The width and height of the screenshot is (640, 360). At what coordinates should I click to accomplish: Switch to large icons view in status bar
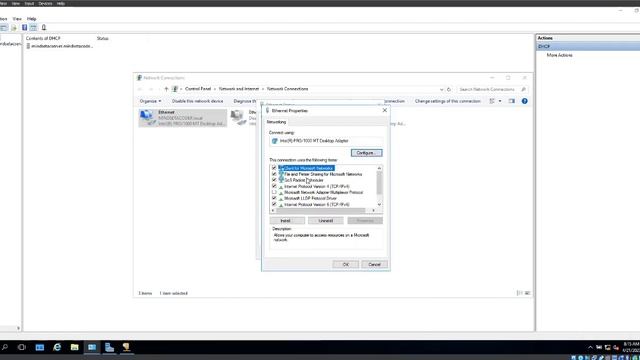point(527,293)
